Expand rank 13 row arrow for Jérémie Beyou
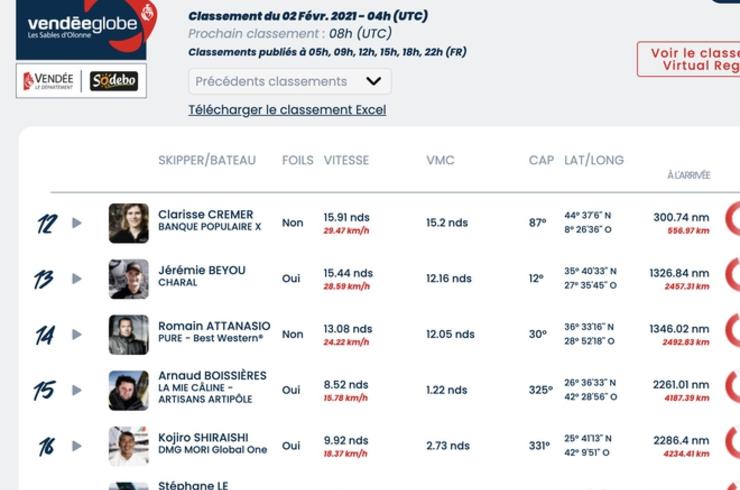The image size is (740, 490). tap(77, 279)
